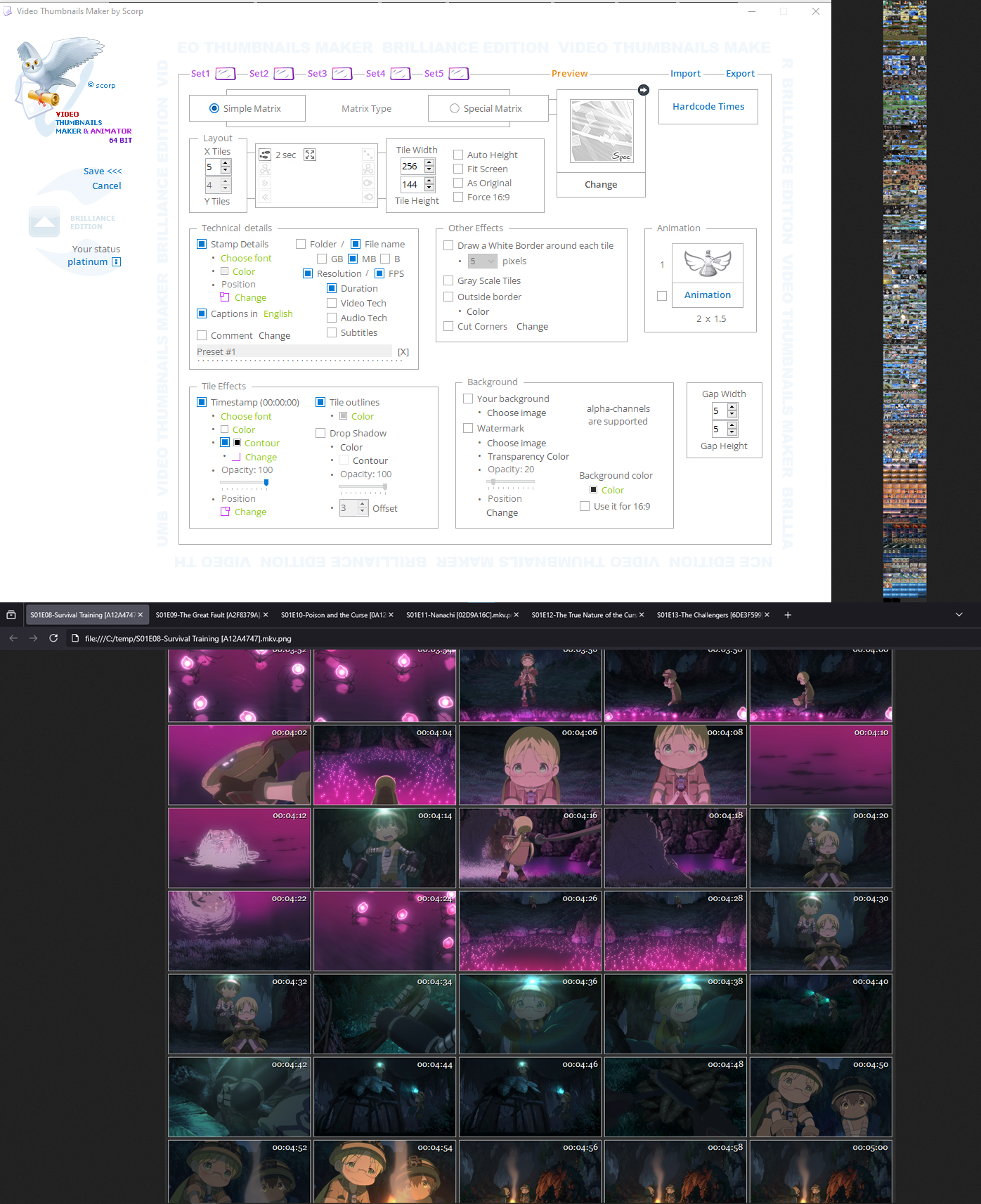Enable the Fit Screen checkbox

tap(458, 169)
